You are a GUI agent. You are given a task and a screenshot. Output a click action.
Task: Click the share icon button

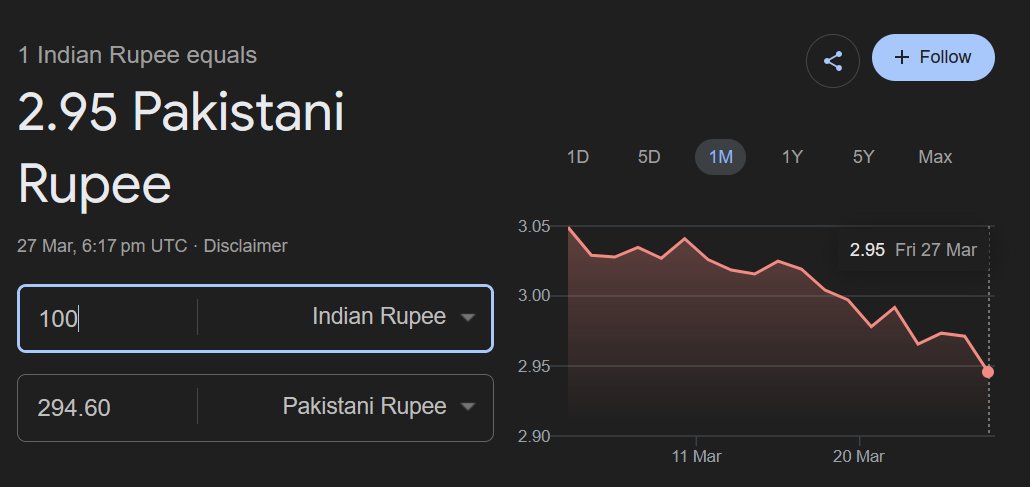[833, 60]
